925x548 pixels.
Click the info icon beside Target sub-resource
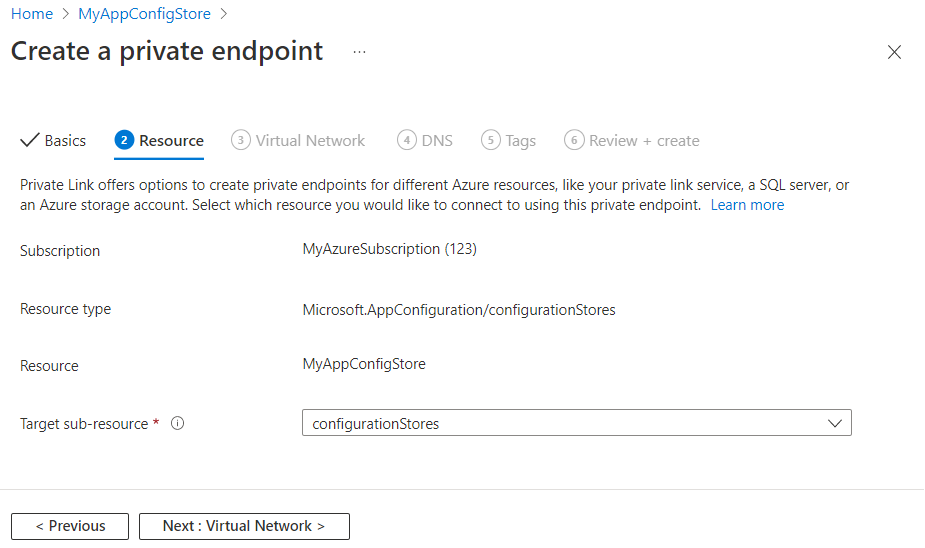click(178, 423)
